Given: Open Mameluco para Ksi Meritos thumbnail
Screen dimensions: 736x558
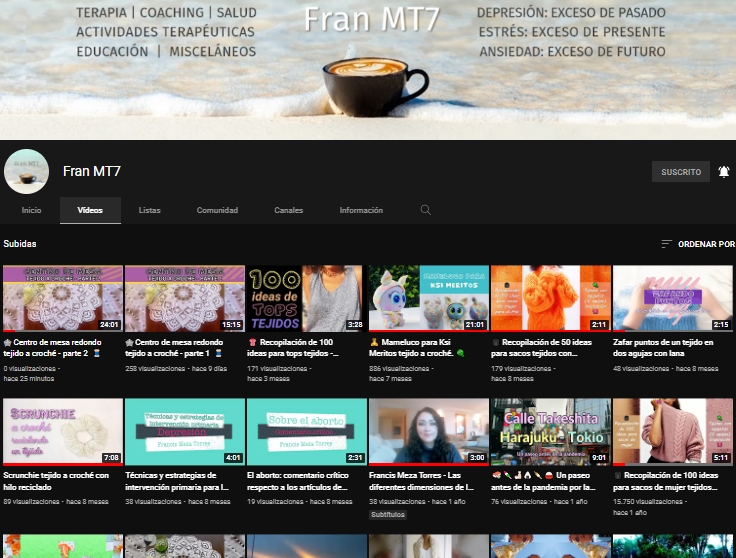Looking at the screenshot, I should pos(429,298).
